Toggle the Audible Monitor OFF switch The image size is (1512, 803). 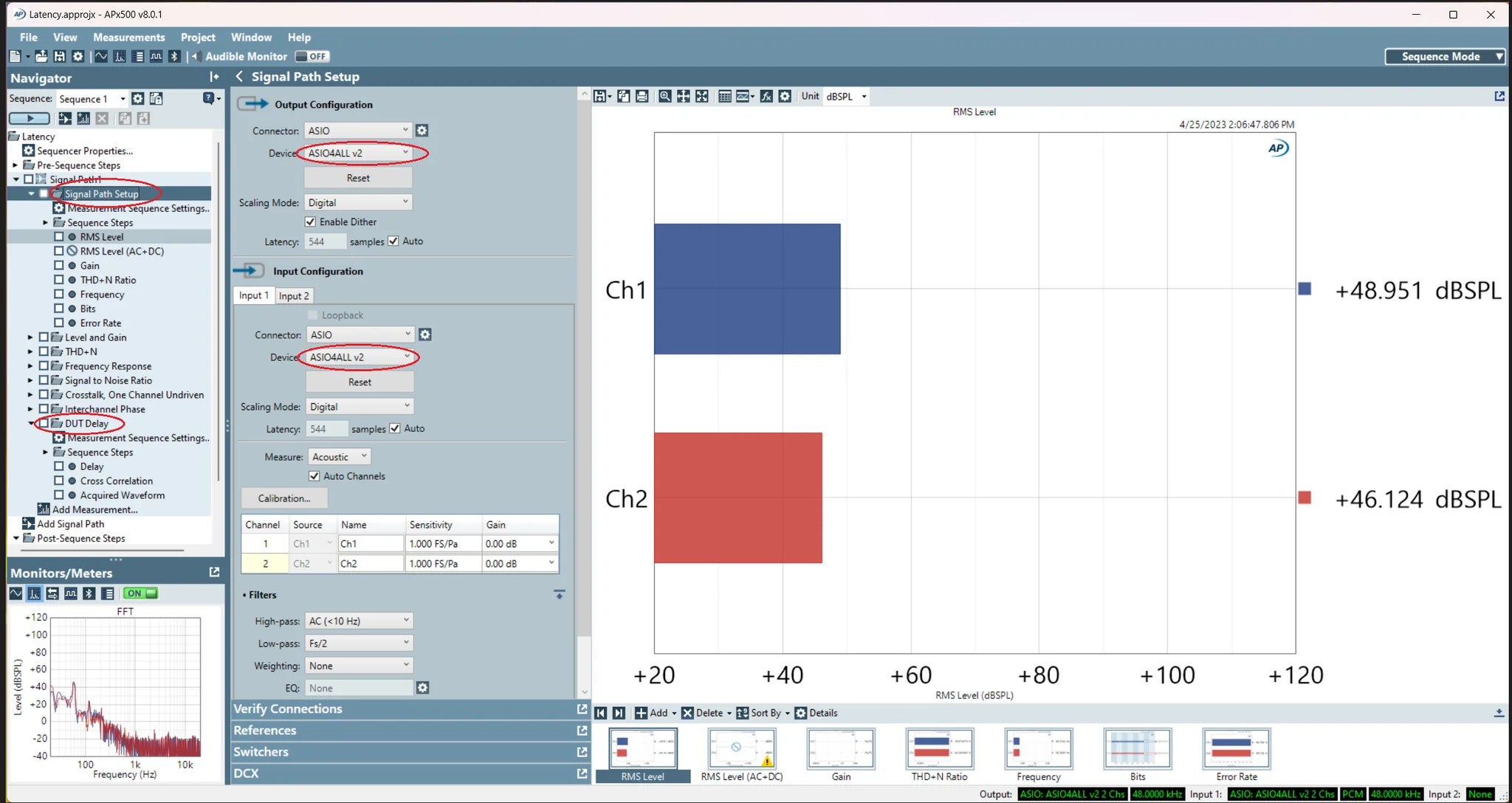(x=312, y=56)
